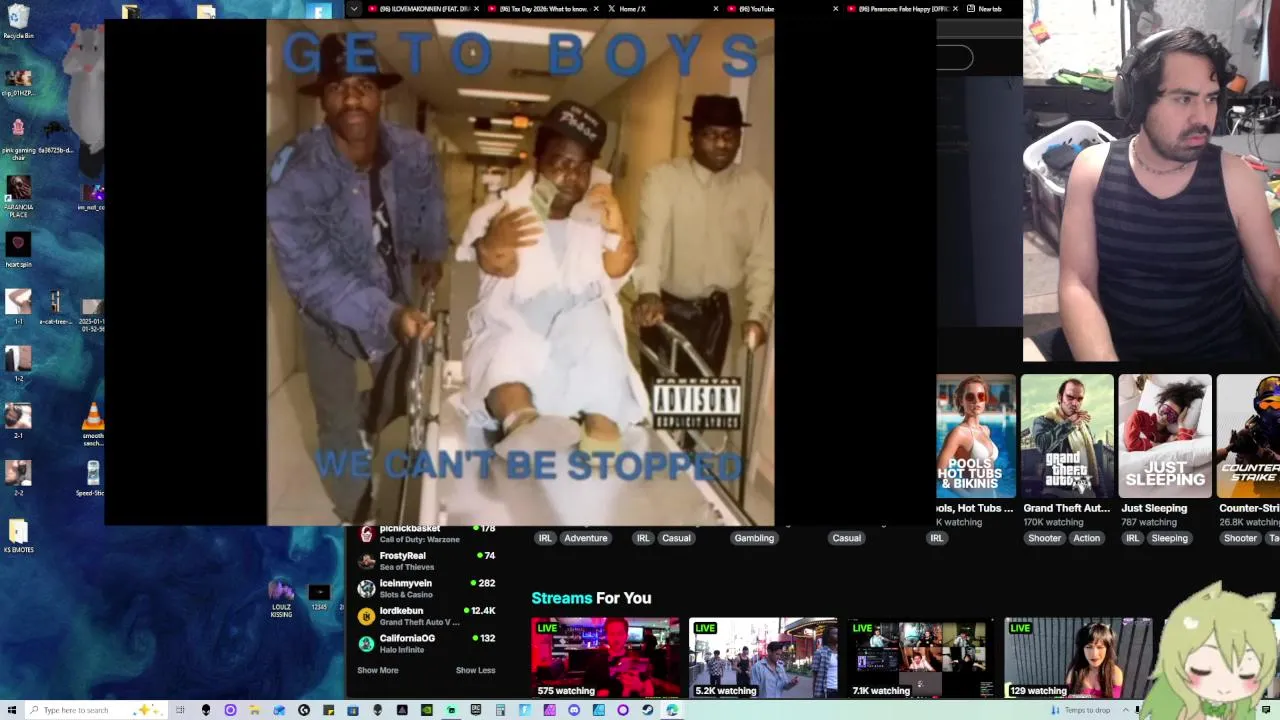
Task: Open the live stream with 575 watching
Action: pyautogui.click(x=606, y=658)
